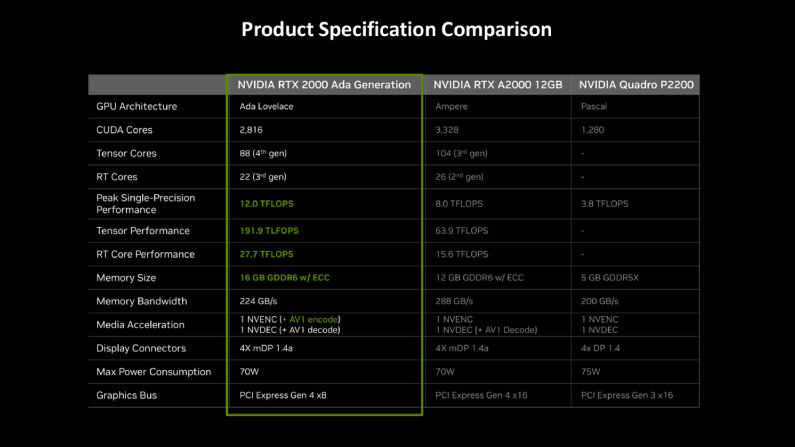The width and height of the screenshot is (795, 447).
Task: Click the green 12.0 TFLOPS value
Action: coord(266,204)
